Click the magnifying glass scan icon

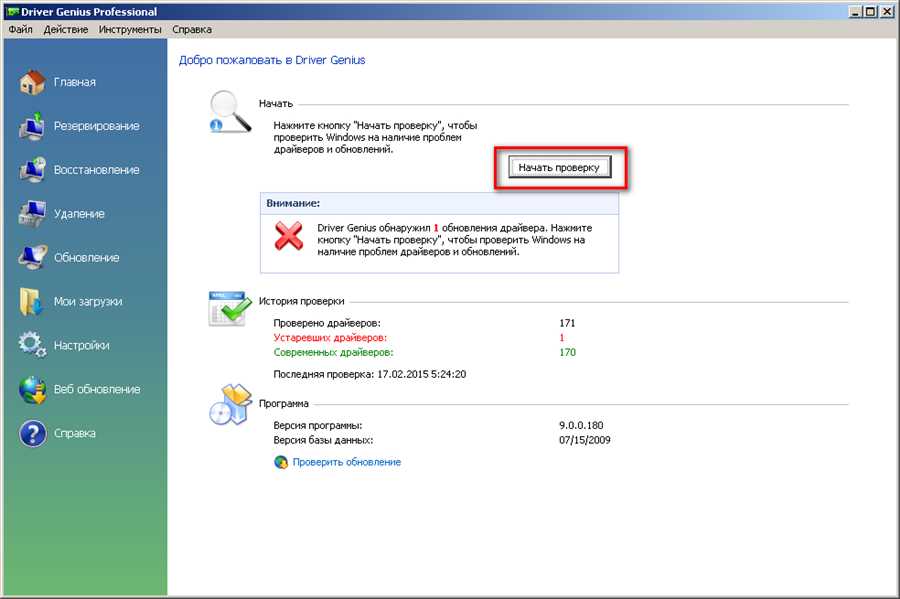click(x=230, y=112)
